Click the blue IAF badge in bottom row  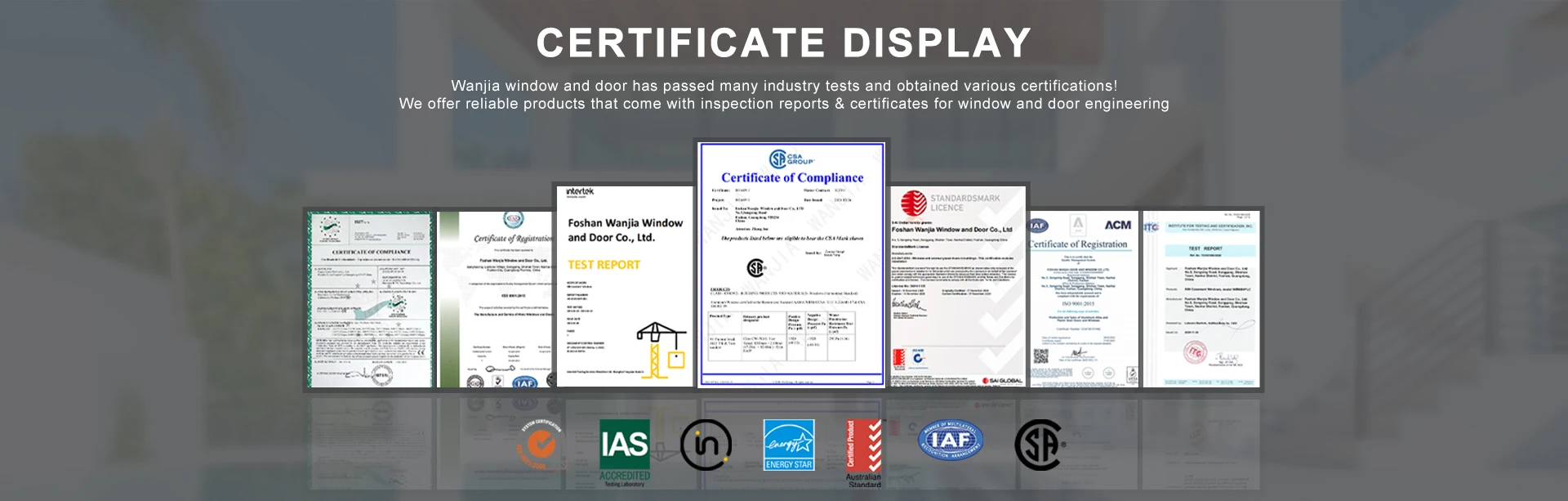pos(951,441)
